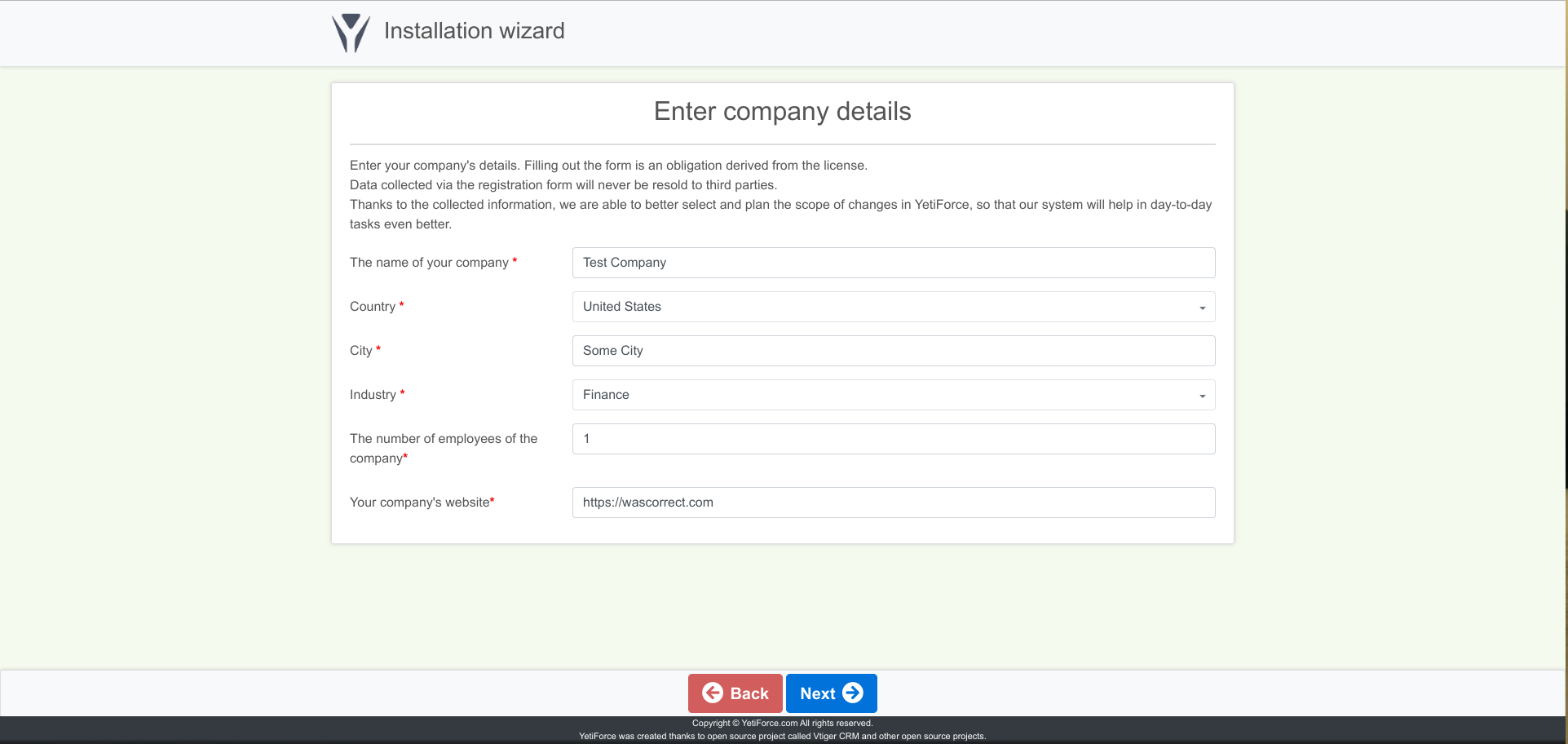The width and height of the screenshot is (1568, 744).
Task: Click the 'never be resold to third parties' sentence
Action: [563, 185]
